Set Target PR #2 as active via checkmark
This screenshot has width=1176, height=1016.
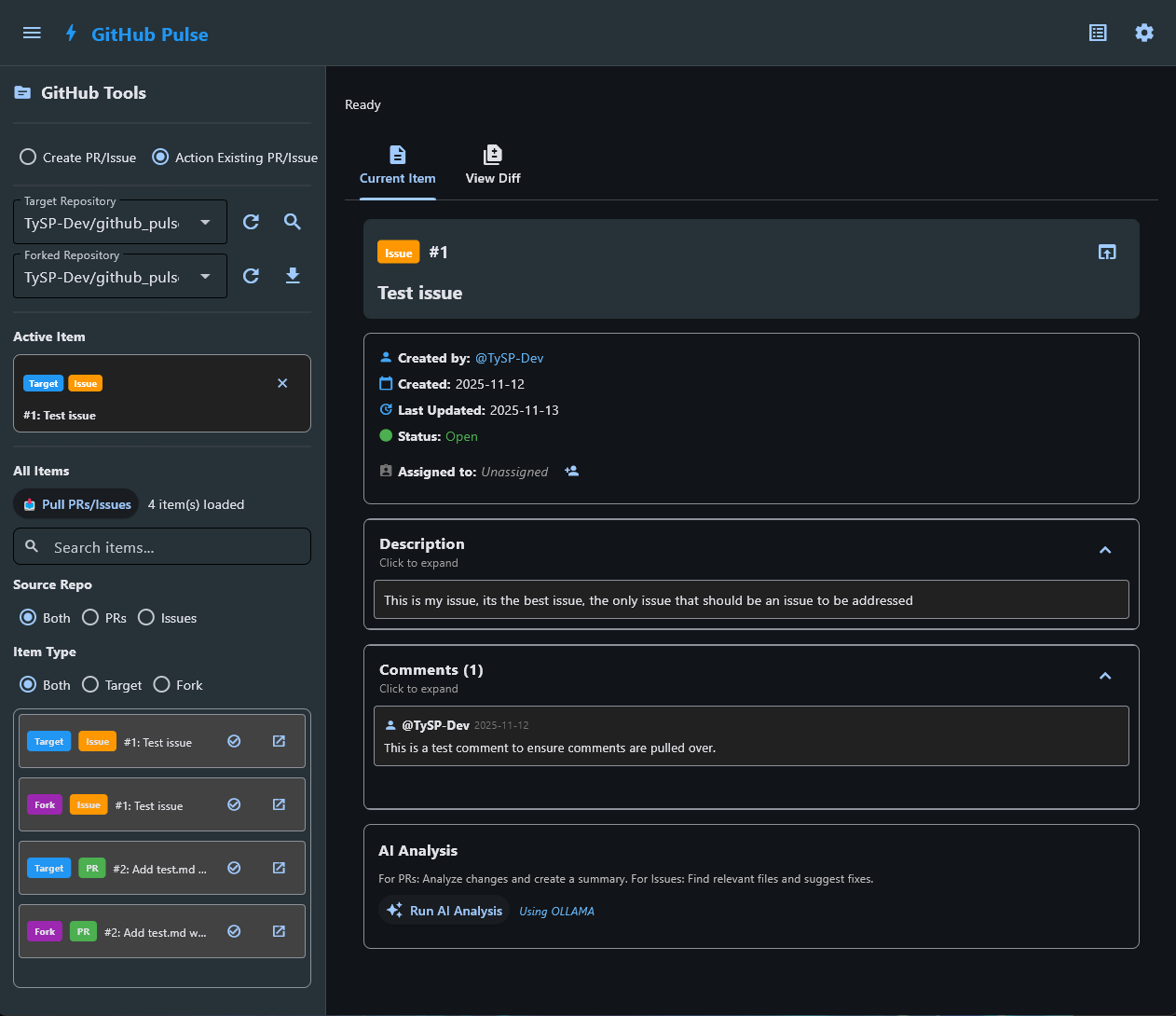point(235,868)
